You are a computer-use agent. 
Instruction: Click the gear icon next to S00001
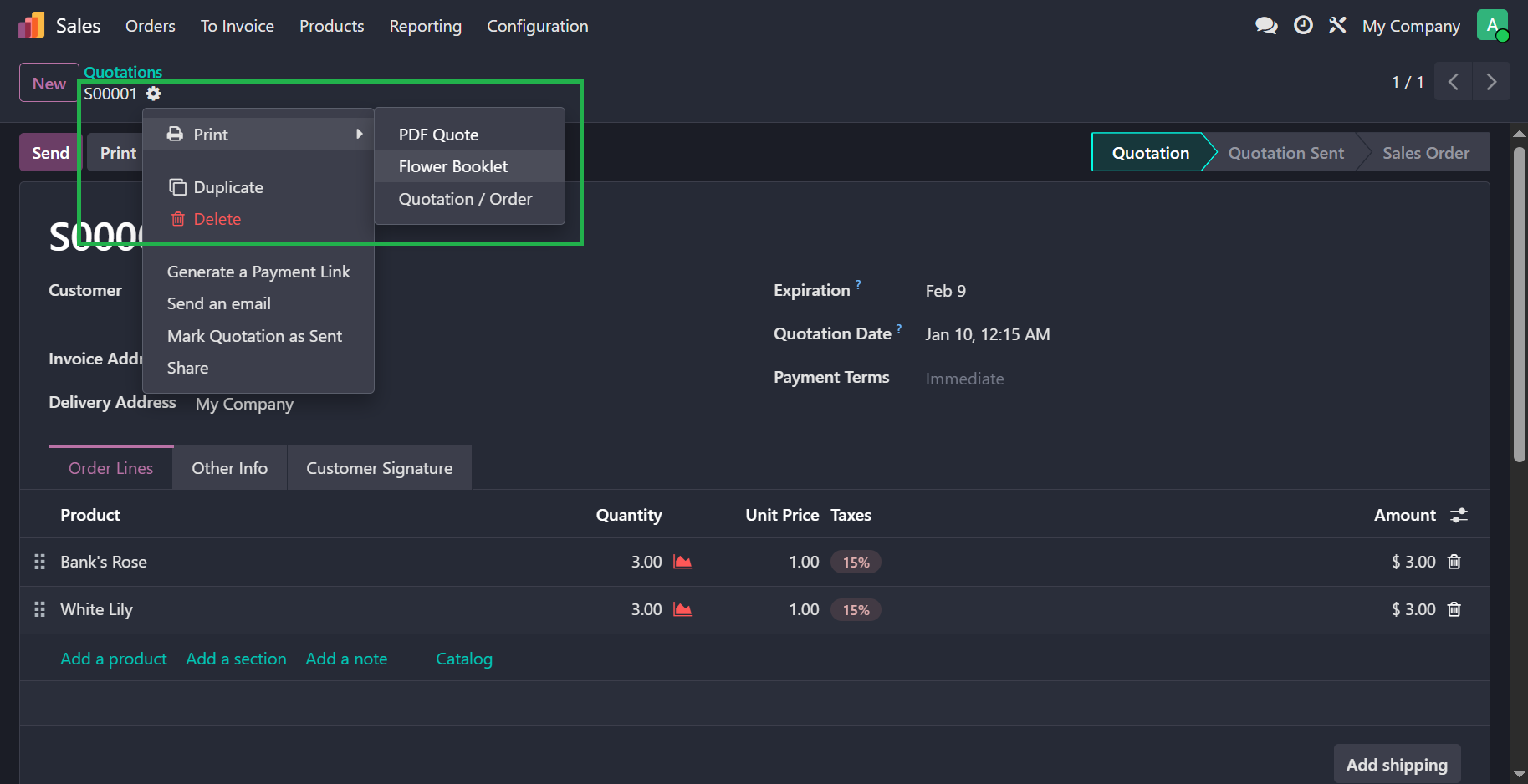tap(154, 94)
